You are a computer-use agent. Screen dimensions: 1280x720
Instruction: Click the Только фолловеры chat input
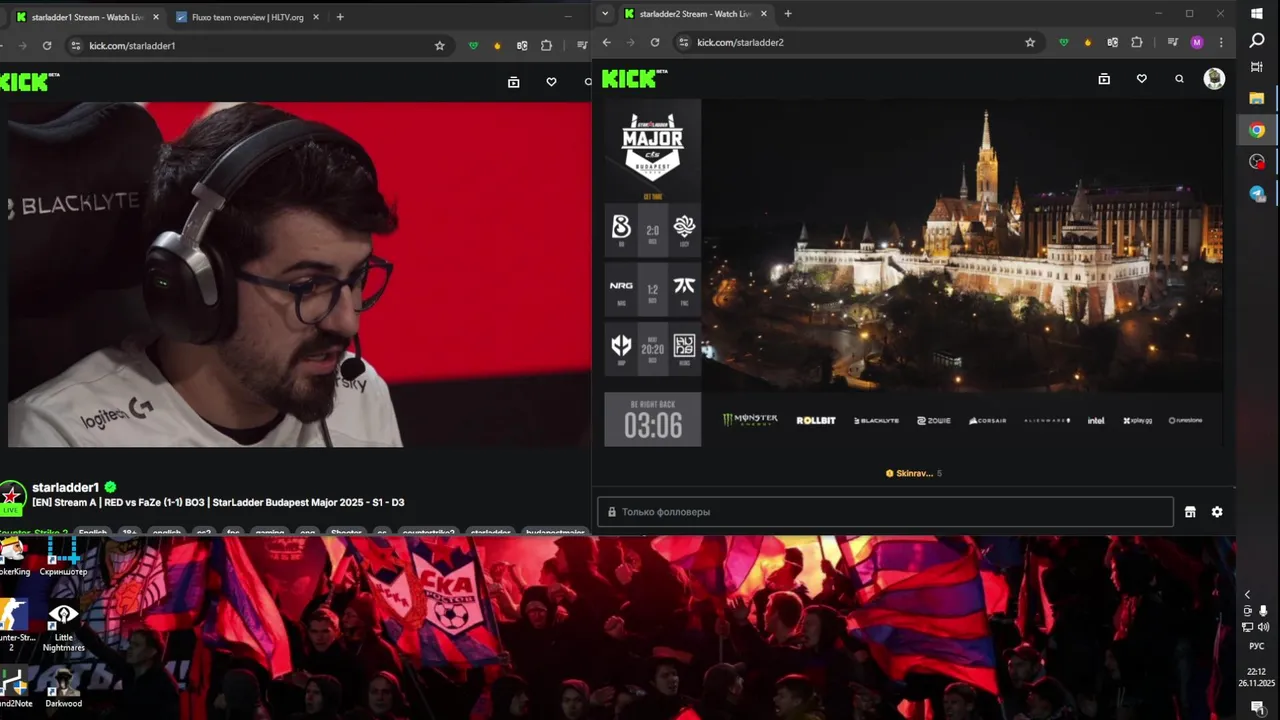(x=885, y=512)
